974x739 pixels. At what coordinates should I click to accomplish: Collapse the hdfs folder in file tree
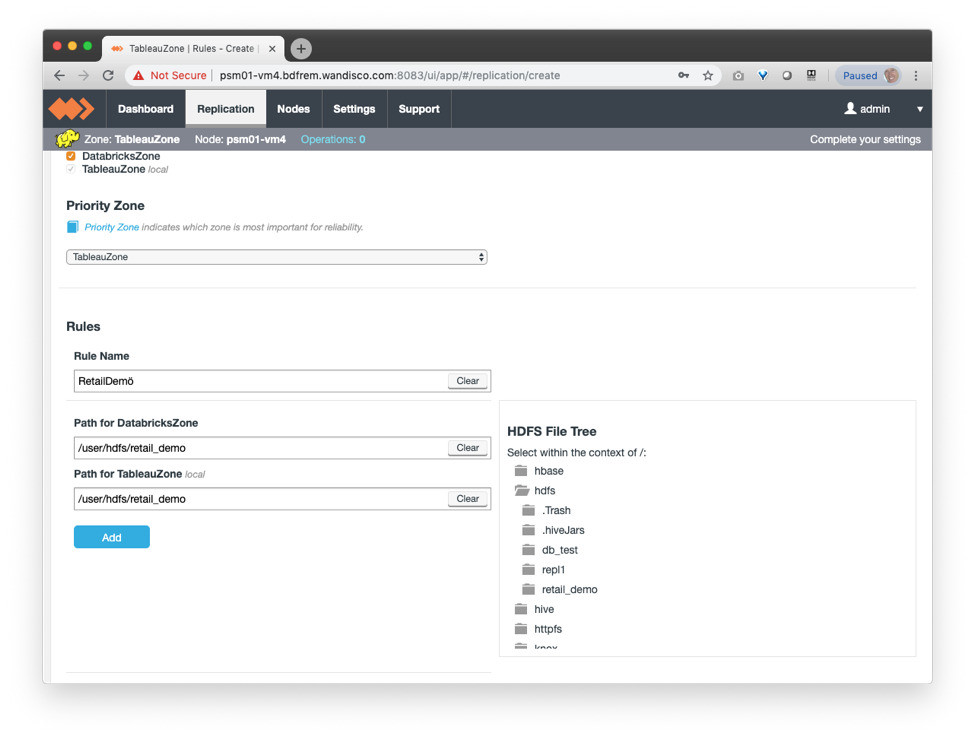(521, 491)
